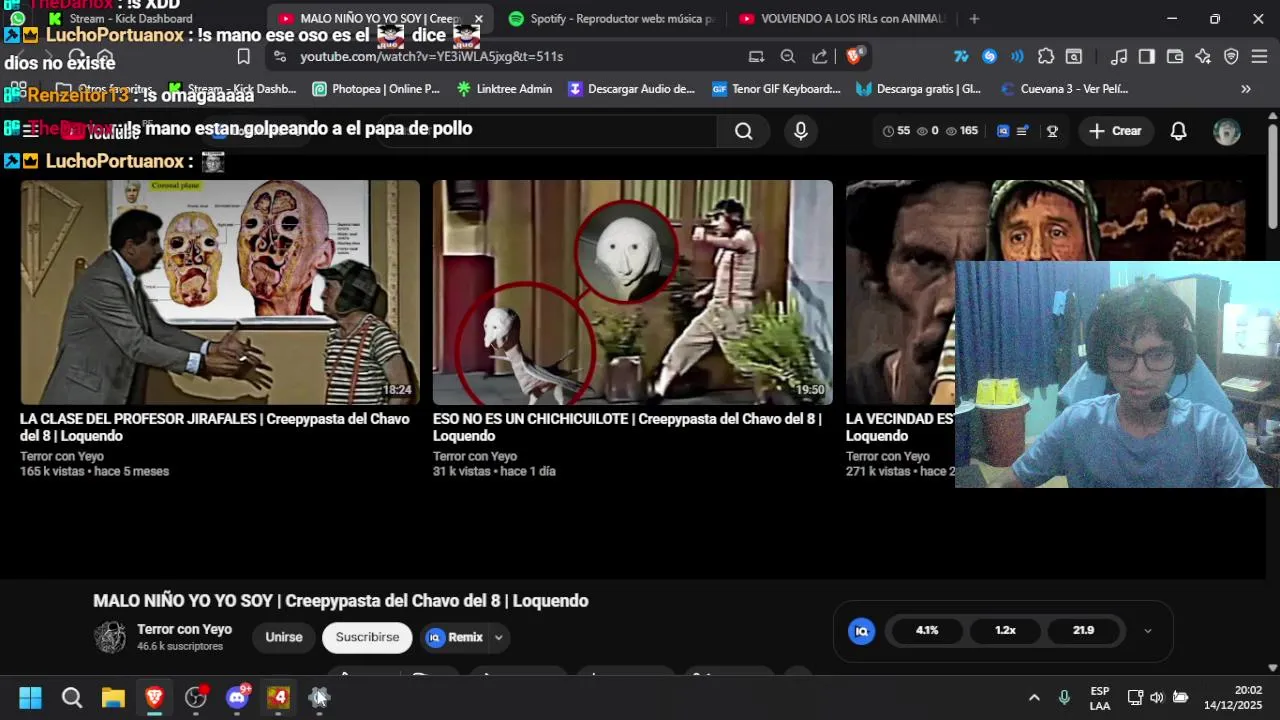Click the Remix button
This screenshot has height=720, width=1280.
(x=455, y=637)
